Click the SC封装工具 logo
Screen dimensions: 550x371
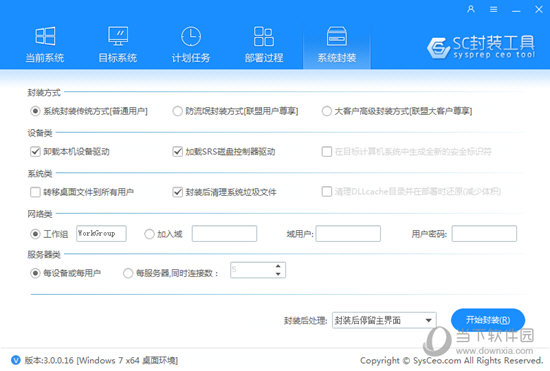pos(481,47)
